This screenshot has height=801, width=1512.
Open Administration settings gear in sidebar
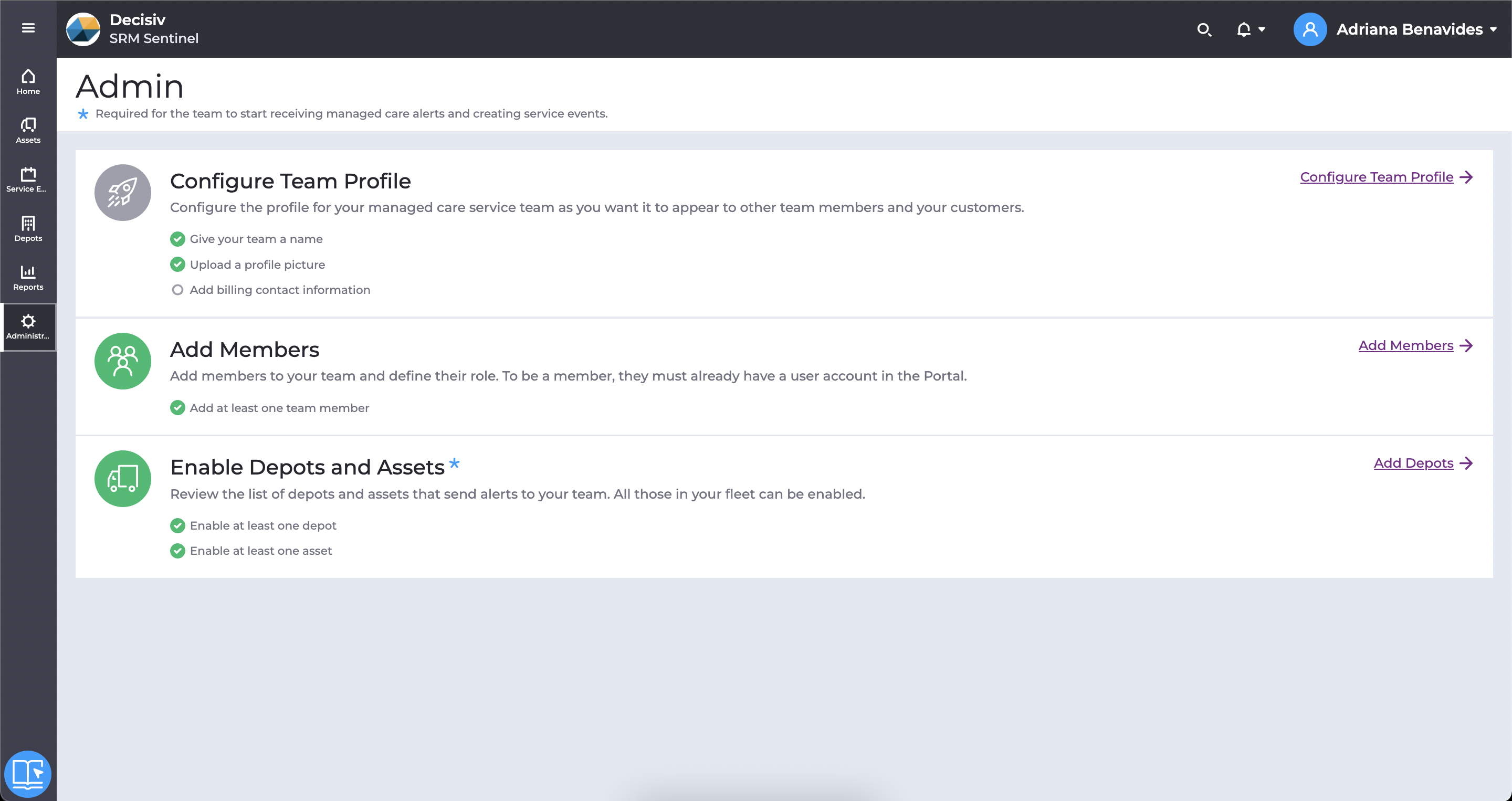[x=28, y=322]
